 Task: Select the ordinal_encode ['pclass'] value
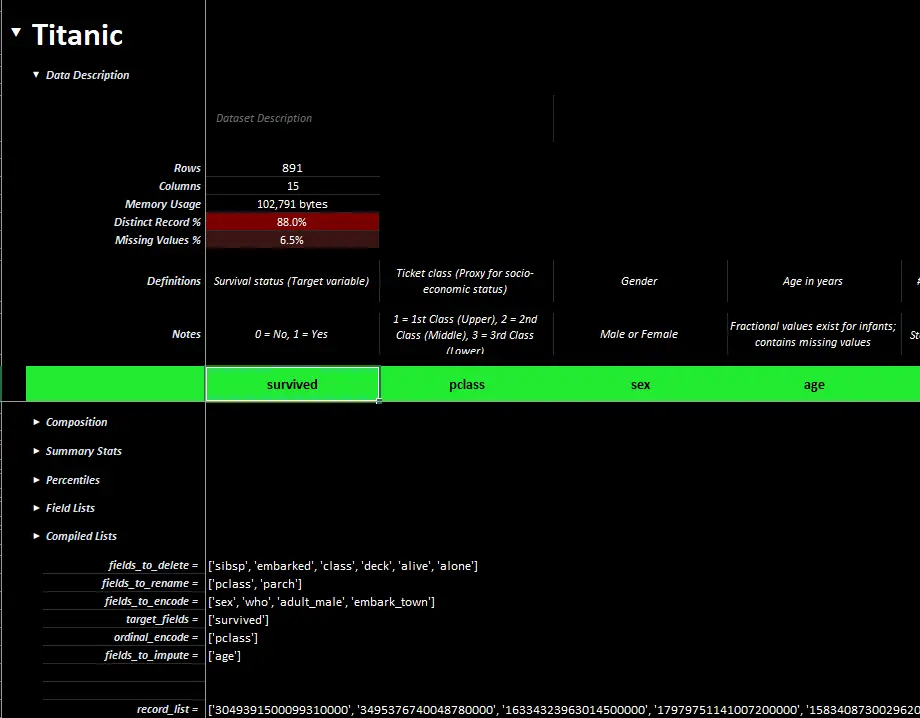click(233, 638)
